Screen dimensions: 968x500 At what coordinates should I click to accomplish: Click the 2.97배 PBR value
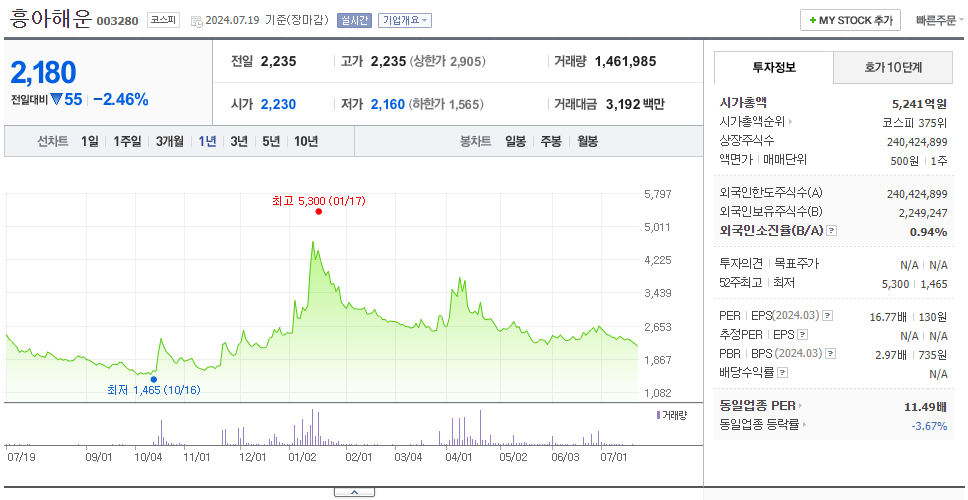pos(890,355)
